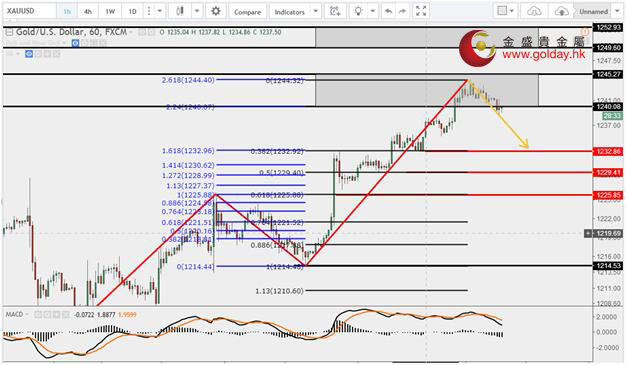Screen dimensions: 627x365
Task: Expand the more timeframes dropdown
Action: [x=160, y=11]
